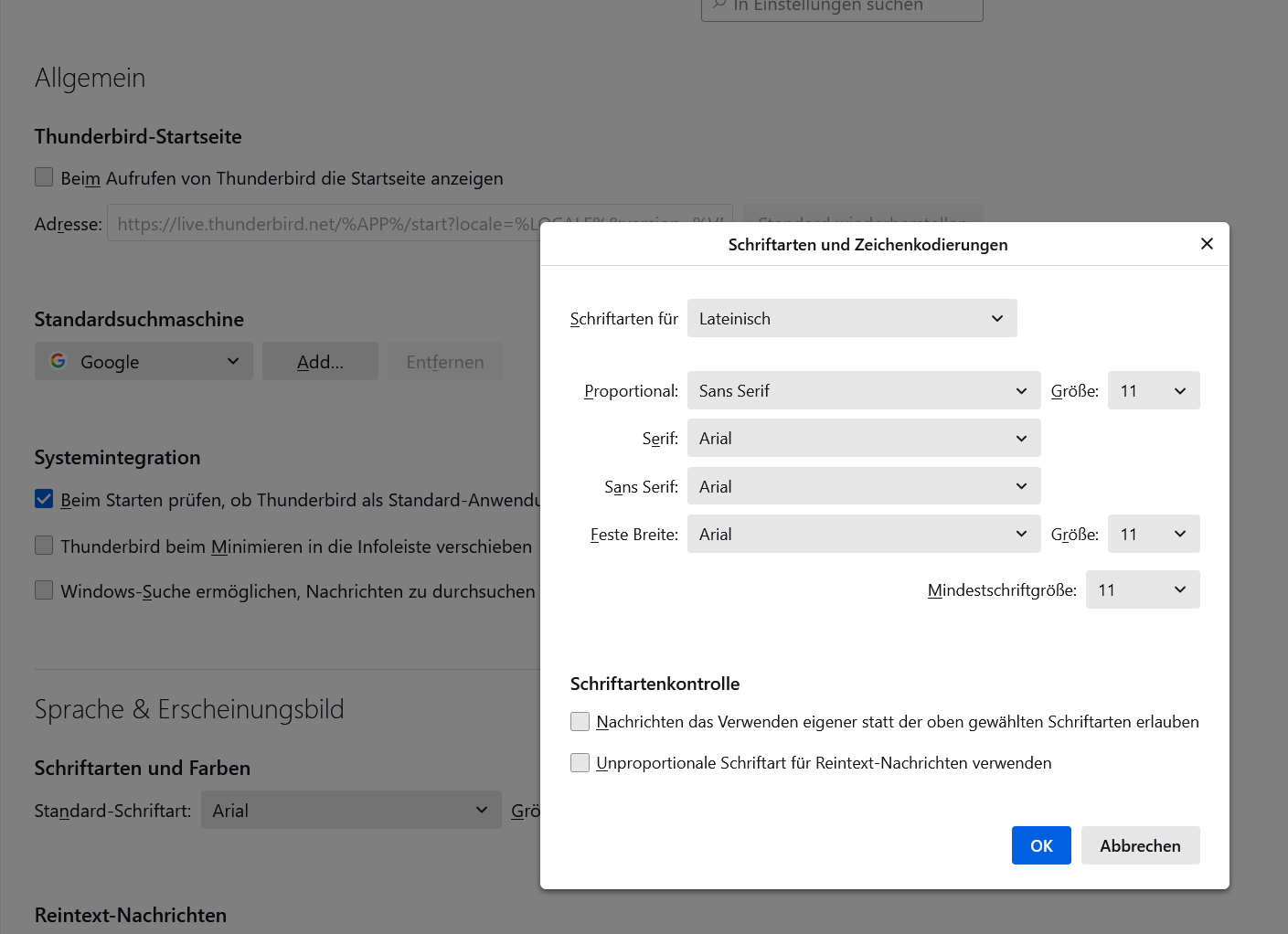This screenshot has height=934, width=1288.
Task: Enable showing the start page when Thunderbird opens
Action: click(x=43, y=176)
